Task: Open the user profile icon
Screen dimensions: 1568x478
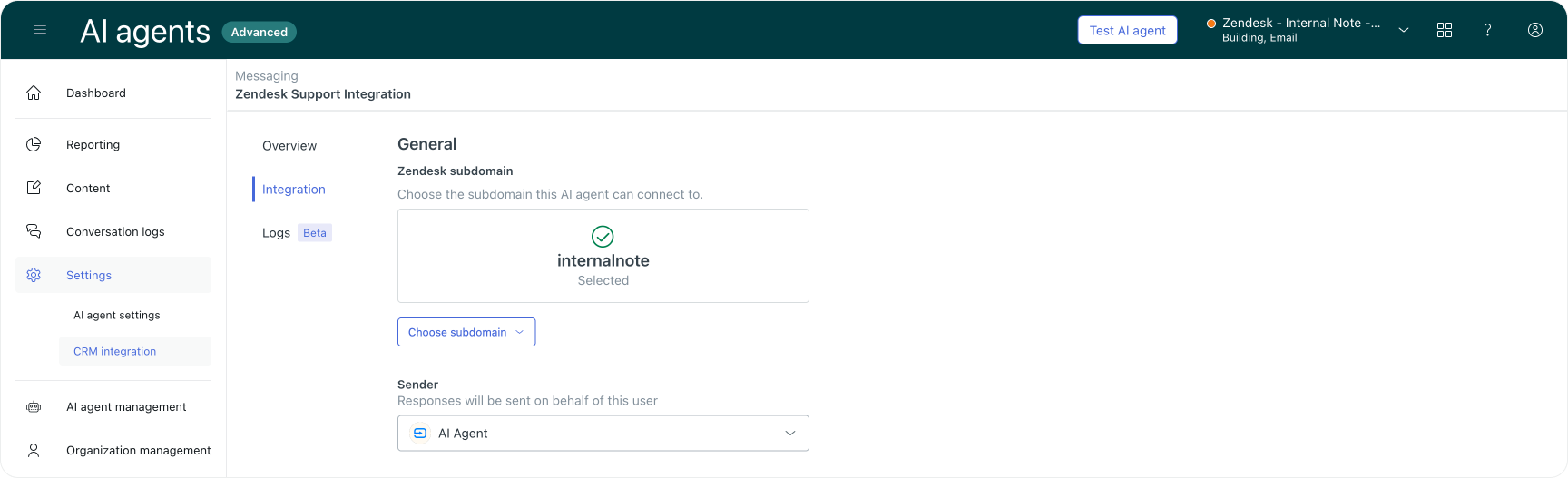Action: (x=1535, y=30)
